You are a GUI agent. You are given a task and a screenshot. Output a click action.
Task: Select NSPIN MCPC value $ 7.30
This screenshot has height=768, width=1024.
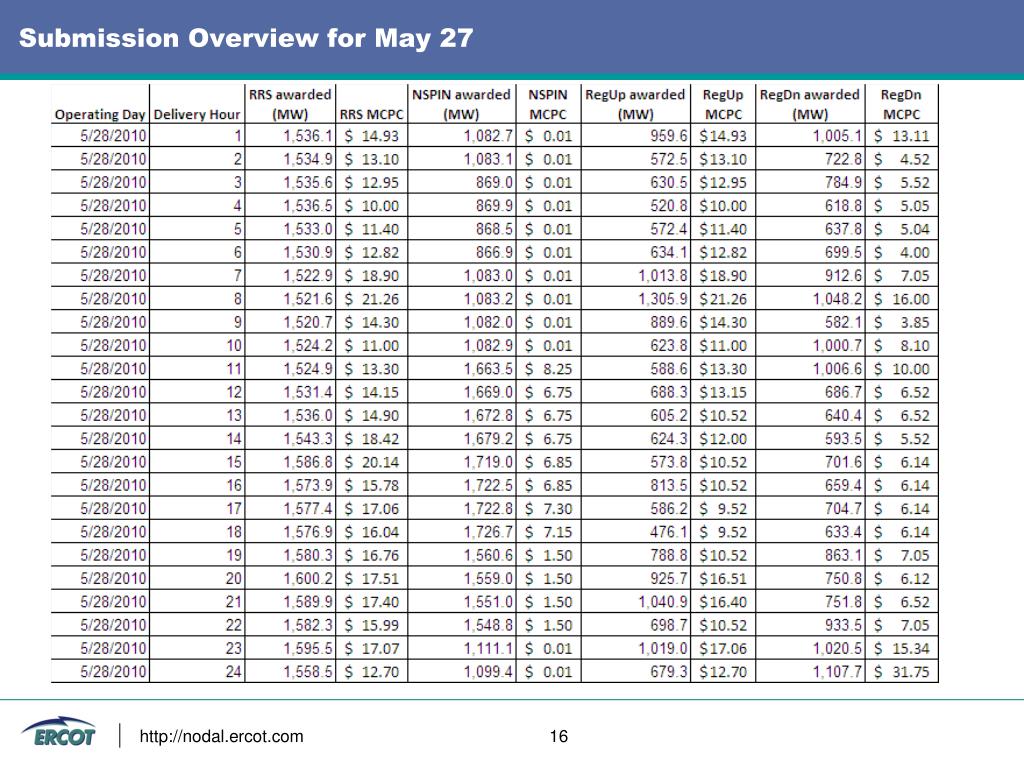(549, 509)
